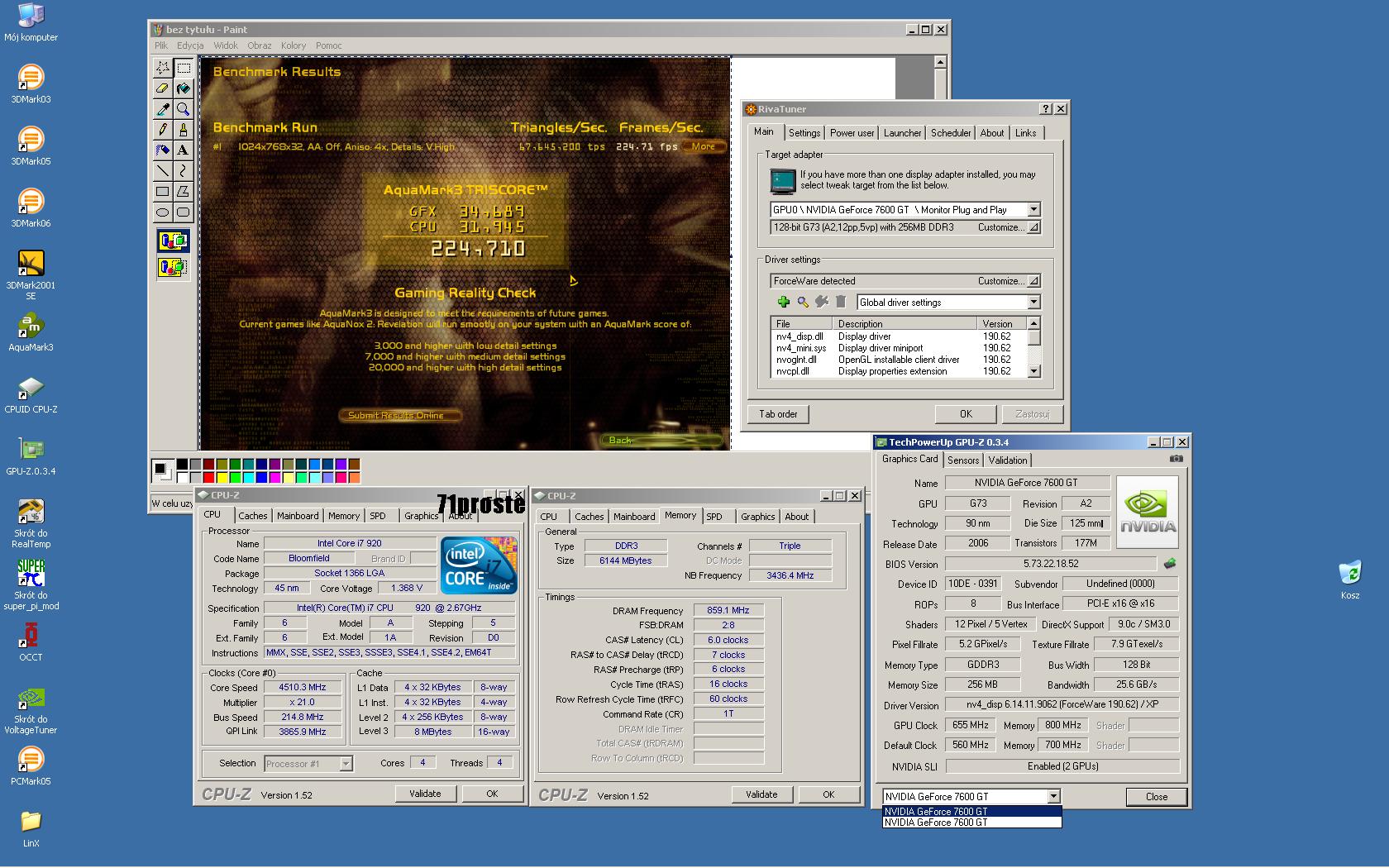
Task: Select transparent selection mode option in Paint
Action: click(x=173, y=267)
